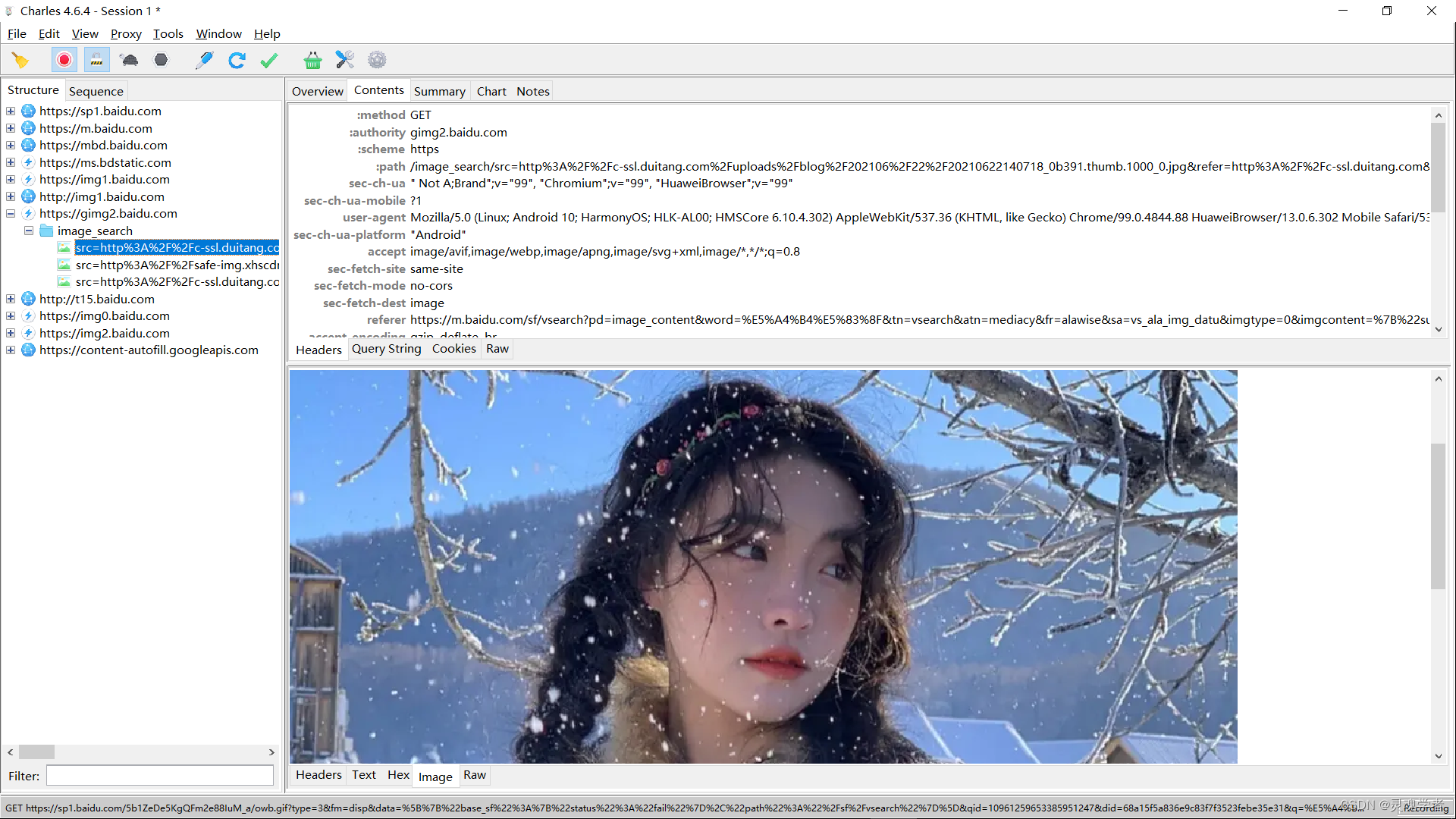This screenshot has height=819, width=1456.
Task: Click the blue Repeat request icon
Action: (x=237, y=60)
